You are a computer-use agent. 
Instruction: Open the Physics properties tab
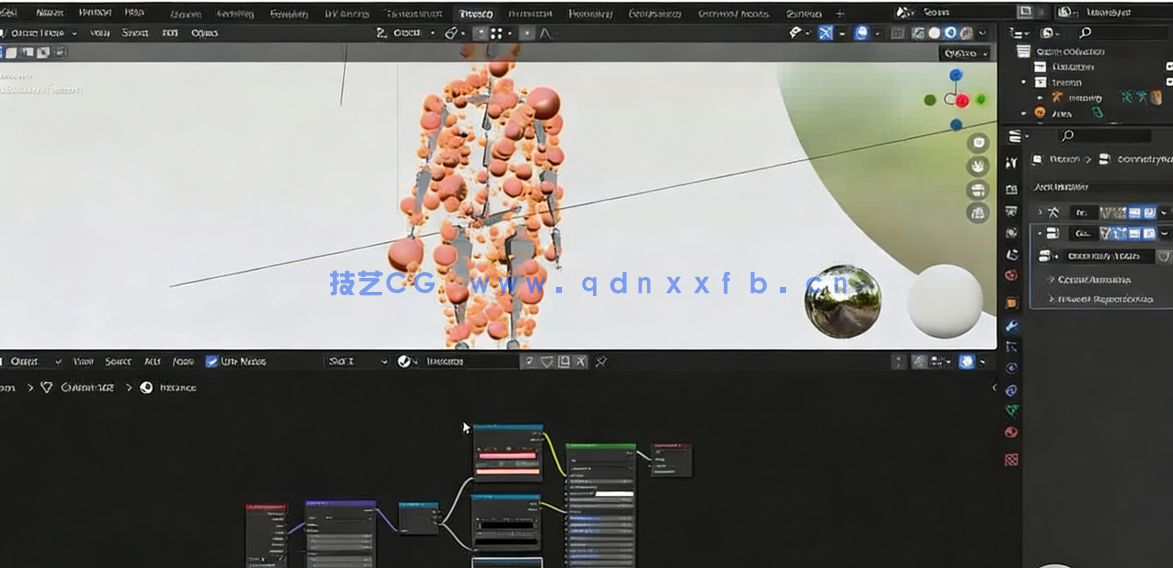[x=1011, y=367]
